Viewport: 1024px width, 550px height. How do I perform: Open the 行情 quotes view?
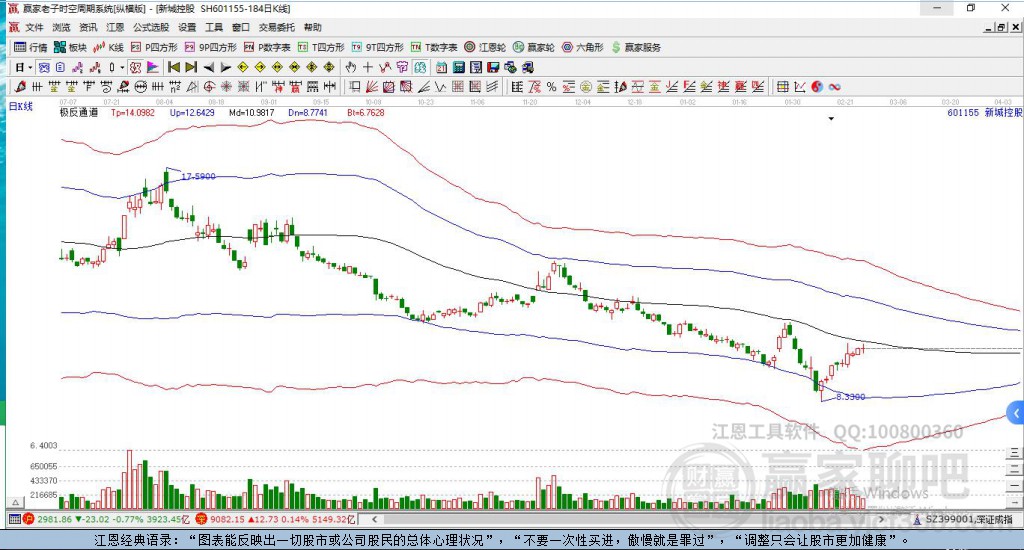(x=31, y=47)
